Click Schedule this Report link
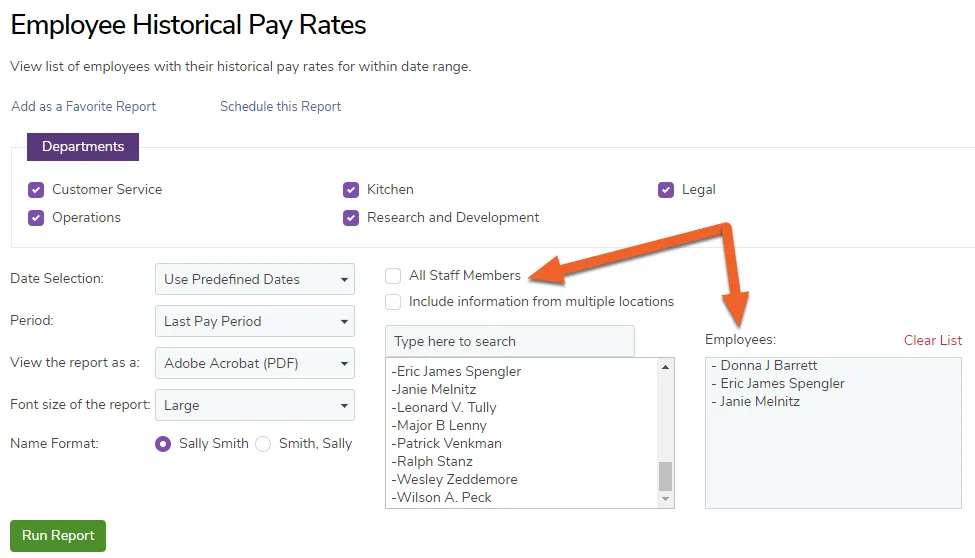This screenshot has width=975, height=558. click(280, 106)
